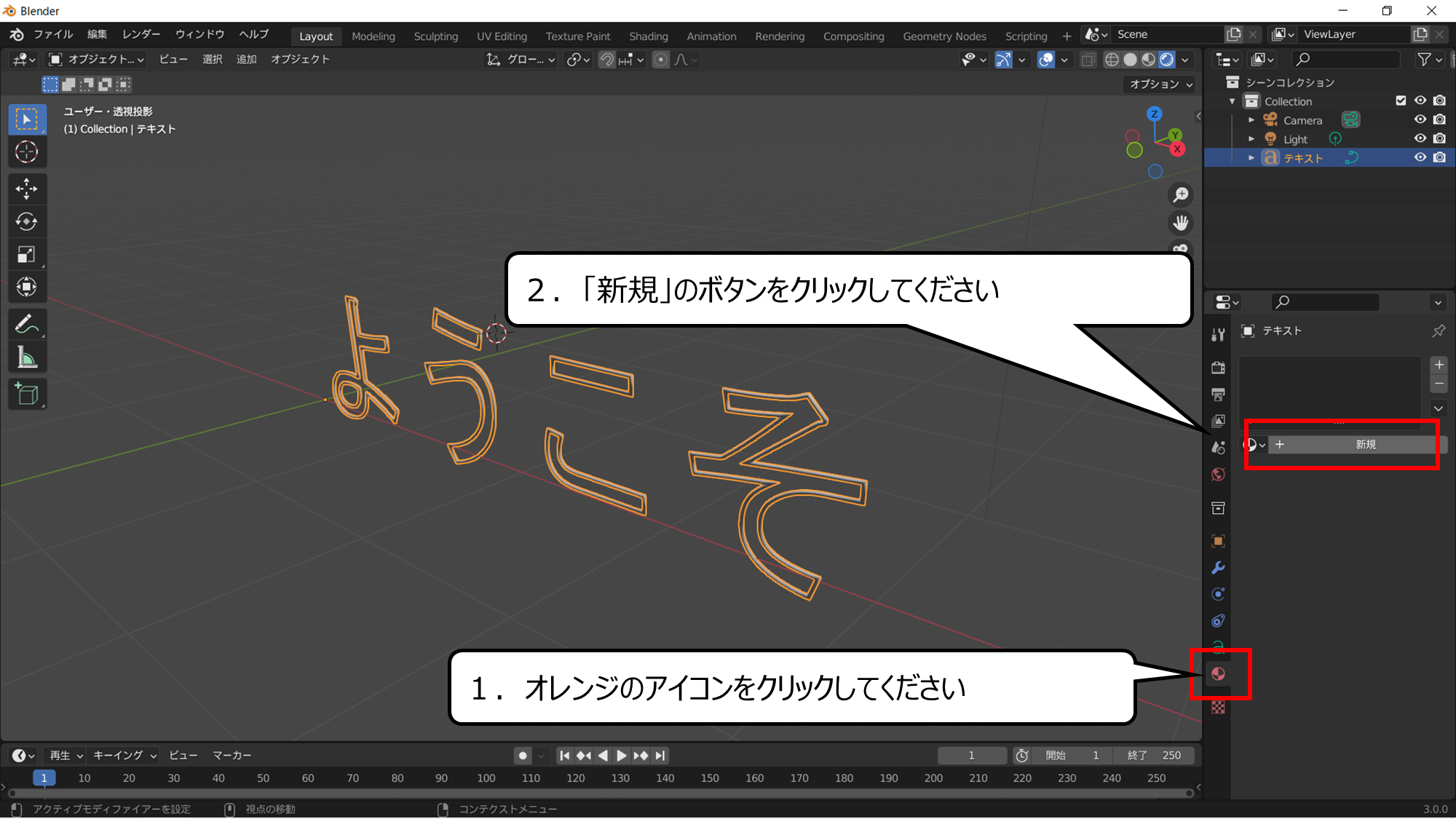Open the Object properties orange square icon
The height and width of the screenshot is (819, 1456).
click(1218, 541)
